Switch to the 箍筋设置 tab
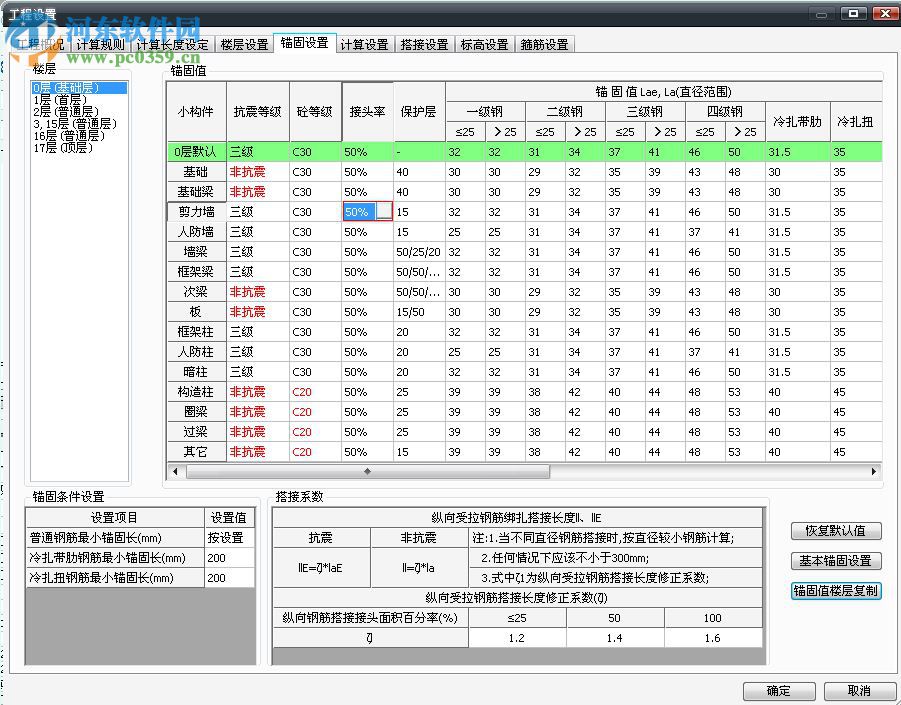The image size is (901, 705). (x=545, y=45)
